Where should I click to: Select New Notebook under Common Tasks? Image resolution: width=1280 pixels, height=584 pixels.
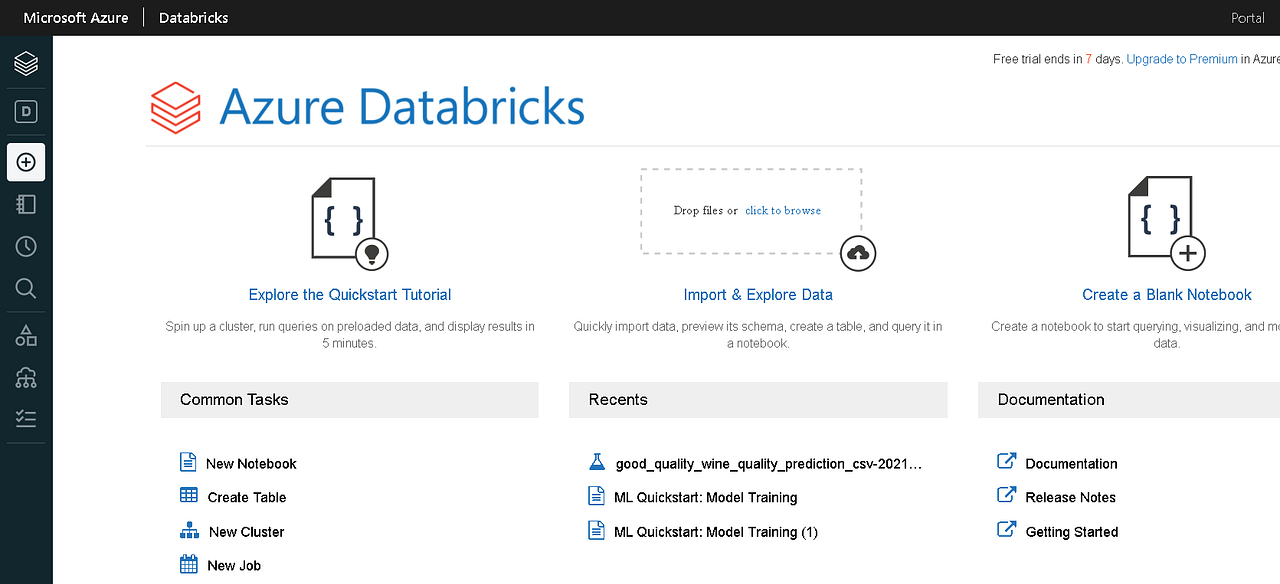pyautogui.click(x=251, y=464)
